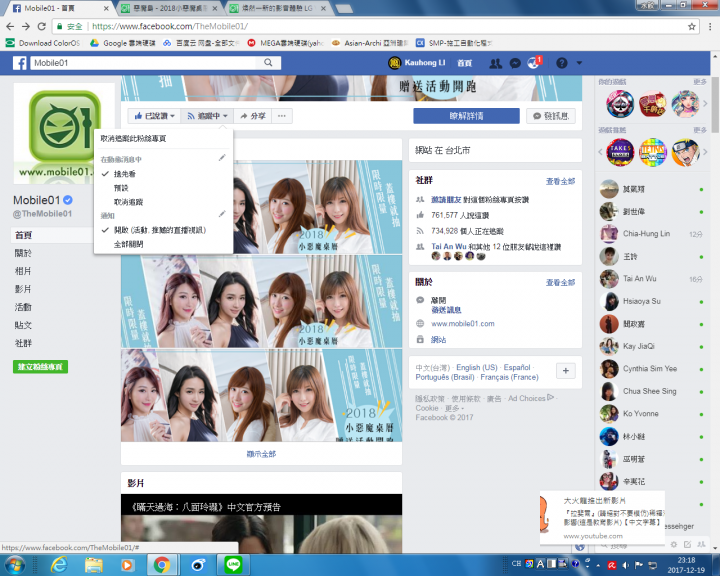Viewport: 720px width, 576px height.
Task: Bookmark the page with the star icon
Action: pyautogui.click(x=692, y=27)
